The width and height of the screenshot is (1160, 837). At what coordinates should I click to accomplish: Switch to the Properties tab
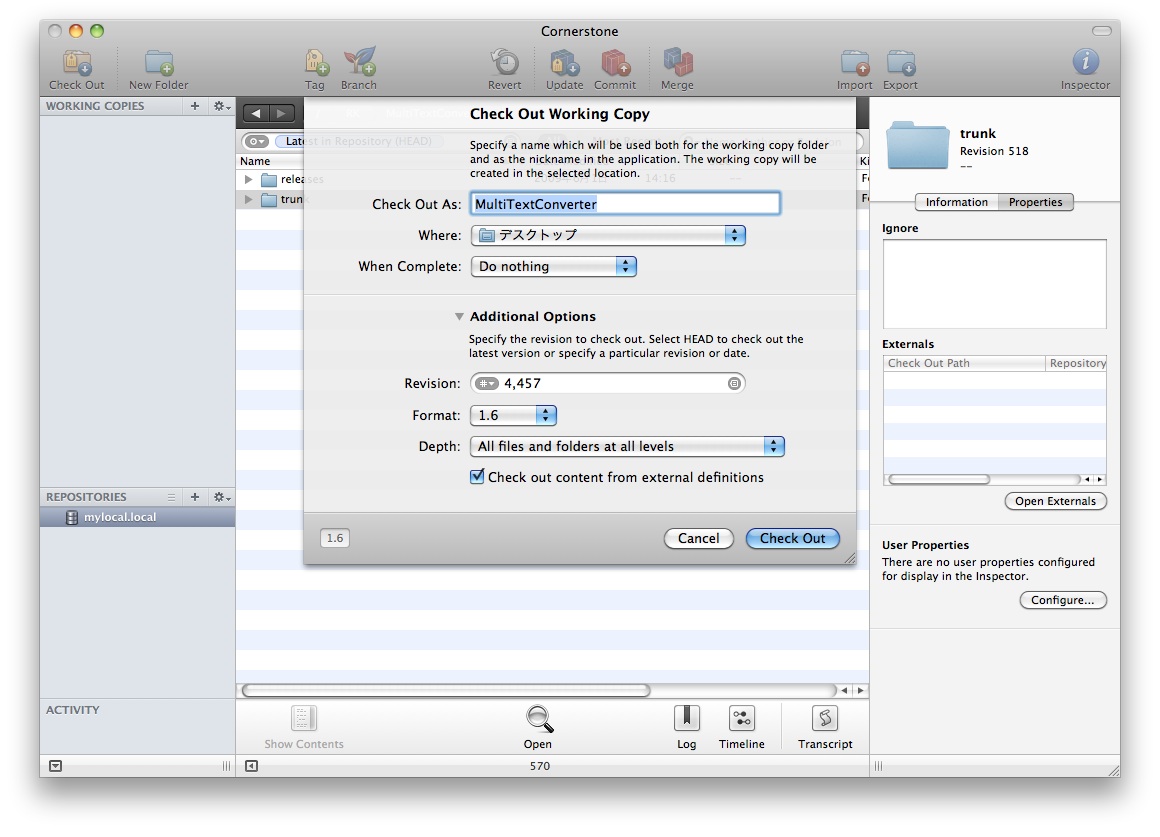click(x=1036, y=202)
